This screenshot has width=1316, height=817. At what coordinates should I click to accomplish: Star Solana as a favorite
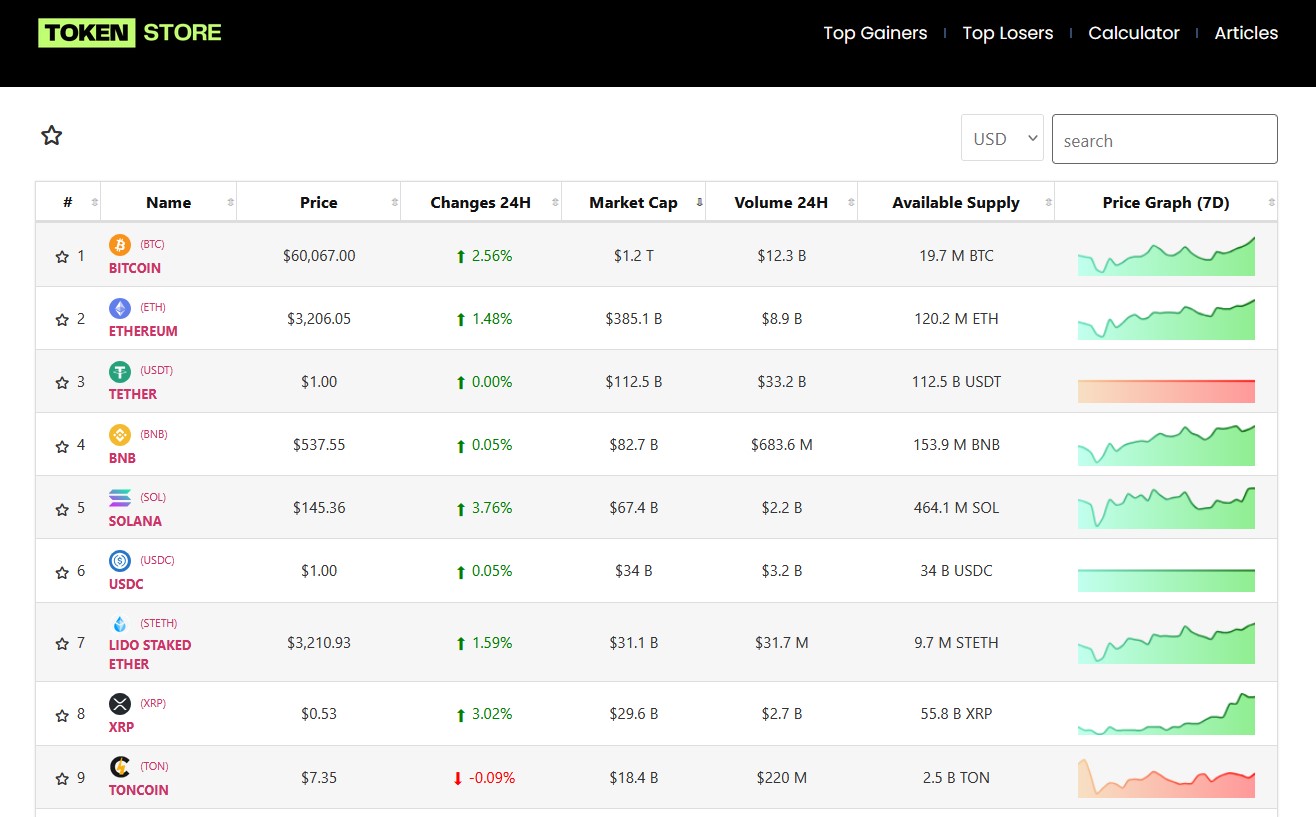[62, 509]
